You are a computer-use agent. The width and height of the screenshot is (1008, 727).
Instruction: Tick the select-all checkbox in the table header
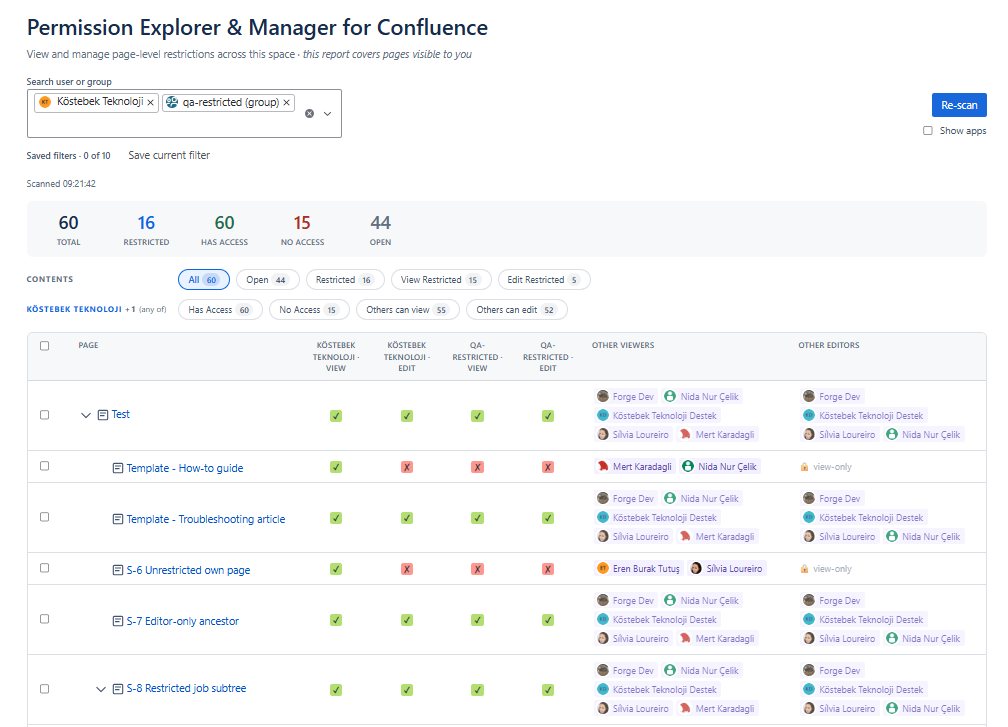coord(44,346)
